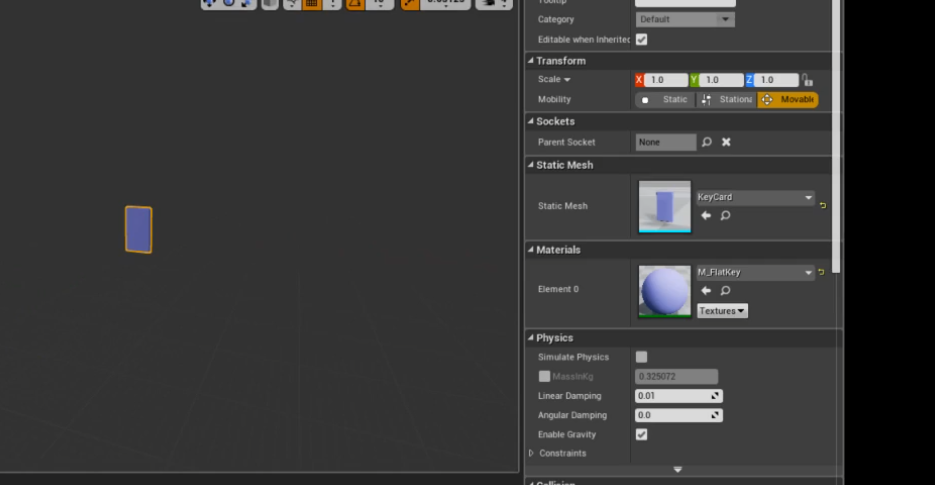Toggle rotation snapping triangle icon

(x=355, y=4)
